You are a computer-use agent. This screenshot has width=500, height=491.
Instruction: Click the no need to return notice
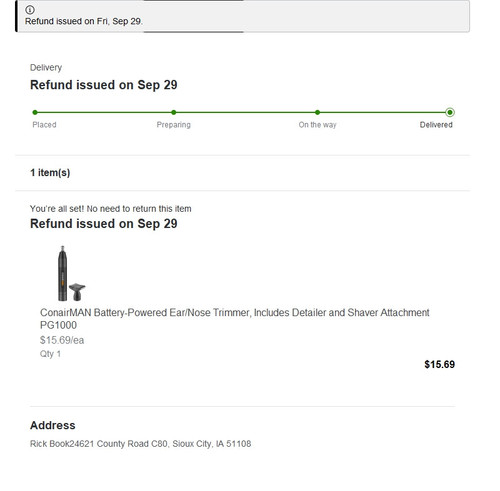[x=111, y=209]
